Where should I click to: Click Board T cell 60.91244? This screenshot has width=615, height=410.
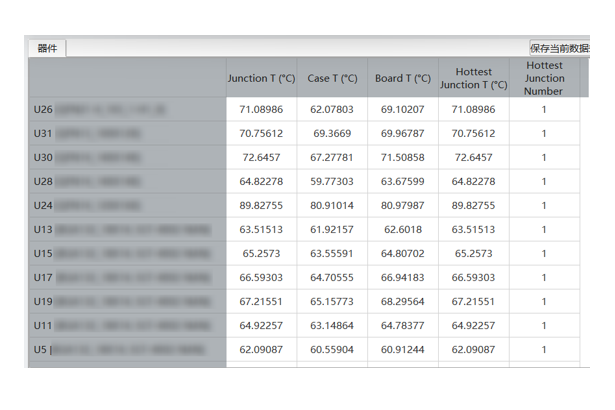(403, 349)
